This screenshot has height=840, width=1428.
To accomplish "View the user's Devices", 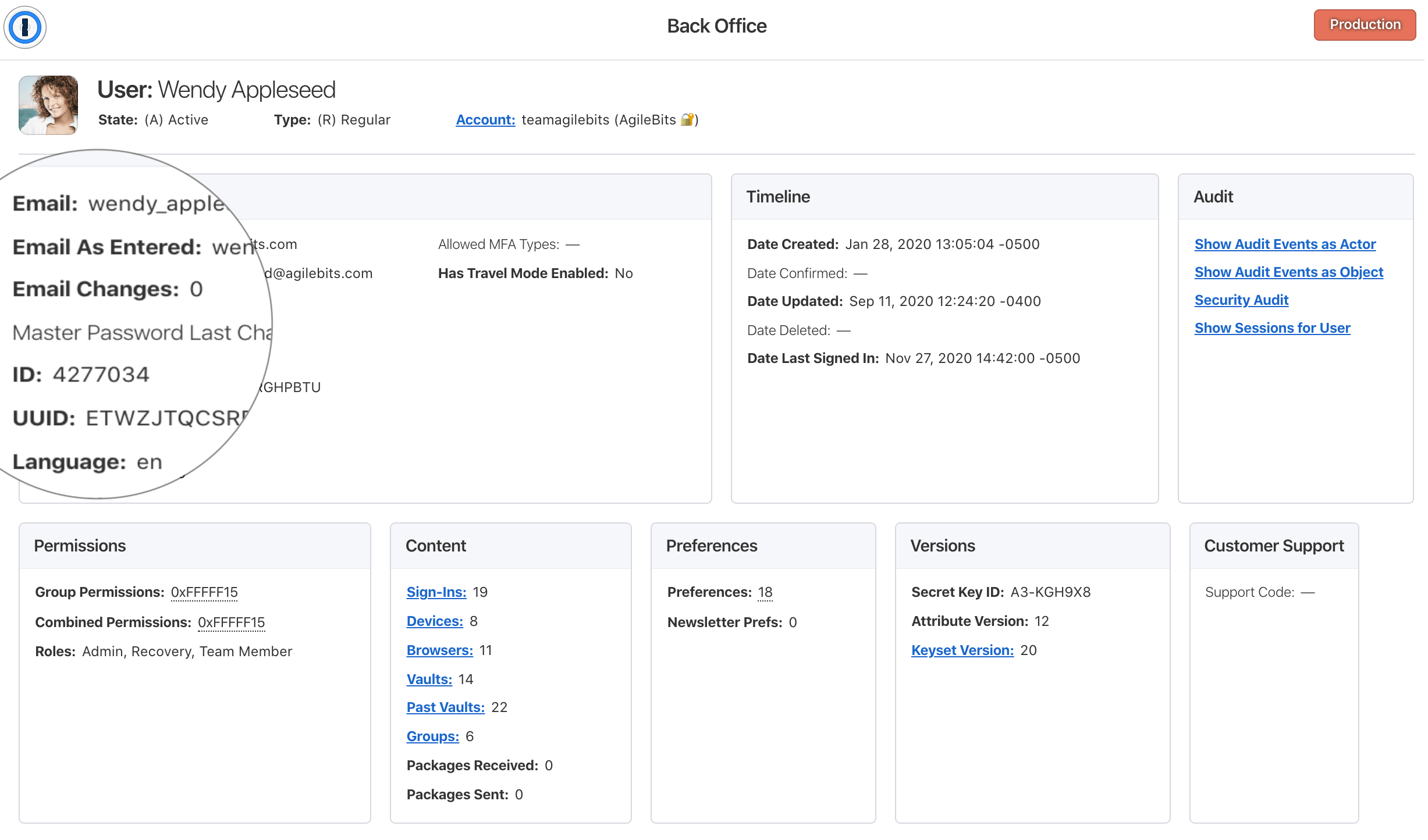I will click(434, 621).
